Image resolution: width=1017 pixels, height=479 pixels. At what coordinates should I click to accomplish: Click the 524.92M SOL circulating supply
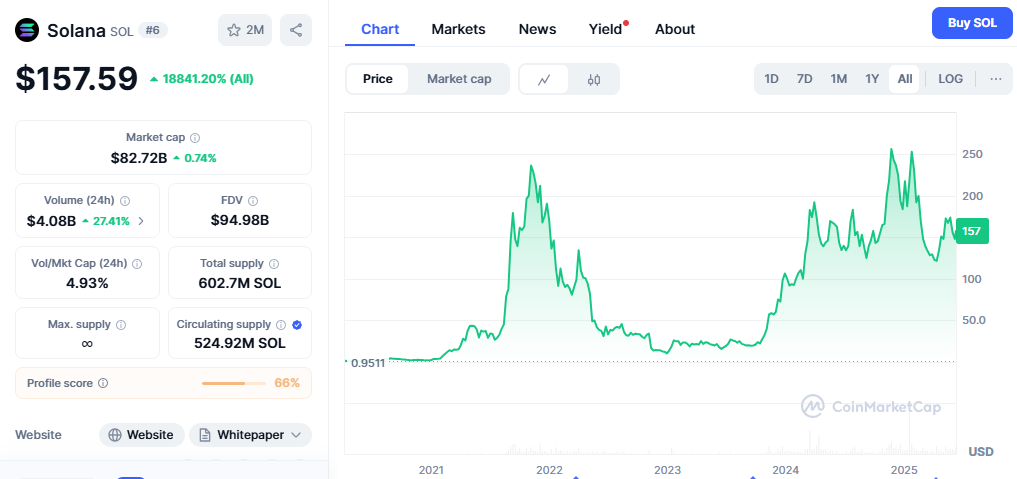(240, 344)
